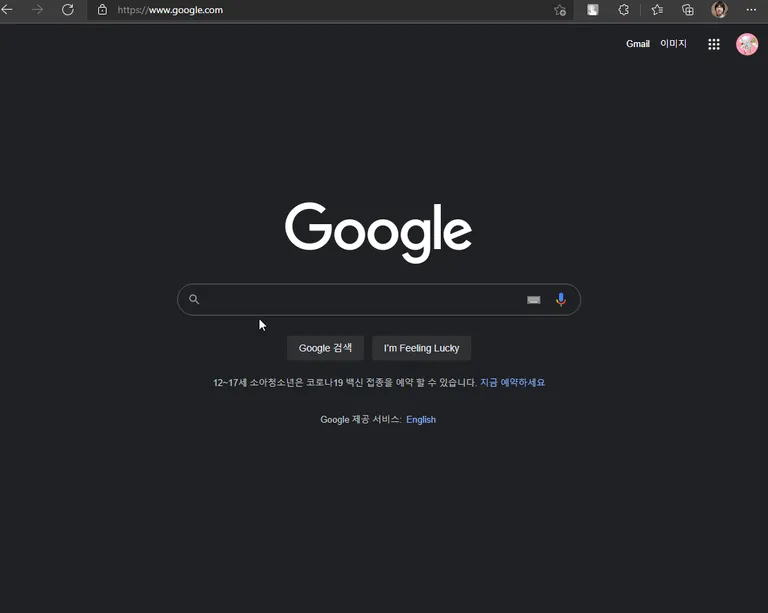Open the Gmail link
This screenshot has width=768, height=613.
(638, 44)
